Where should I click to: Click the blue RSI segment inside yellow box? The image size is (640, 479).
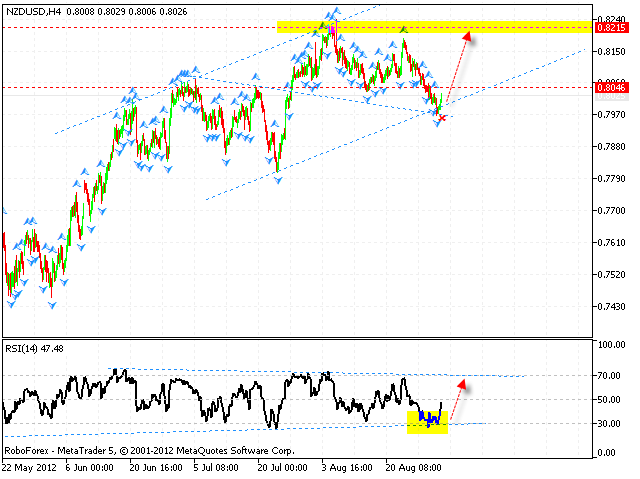pyautogui.click(x=428, y=417)
